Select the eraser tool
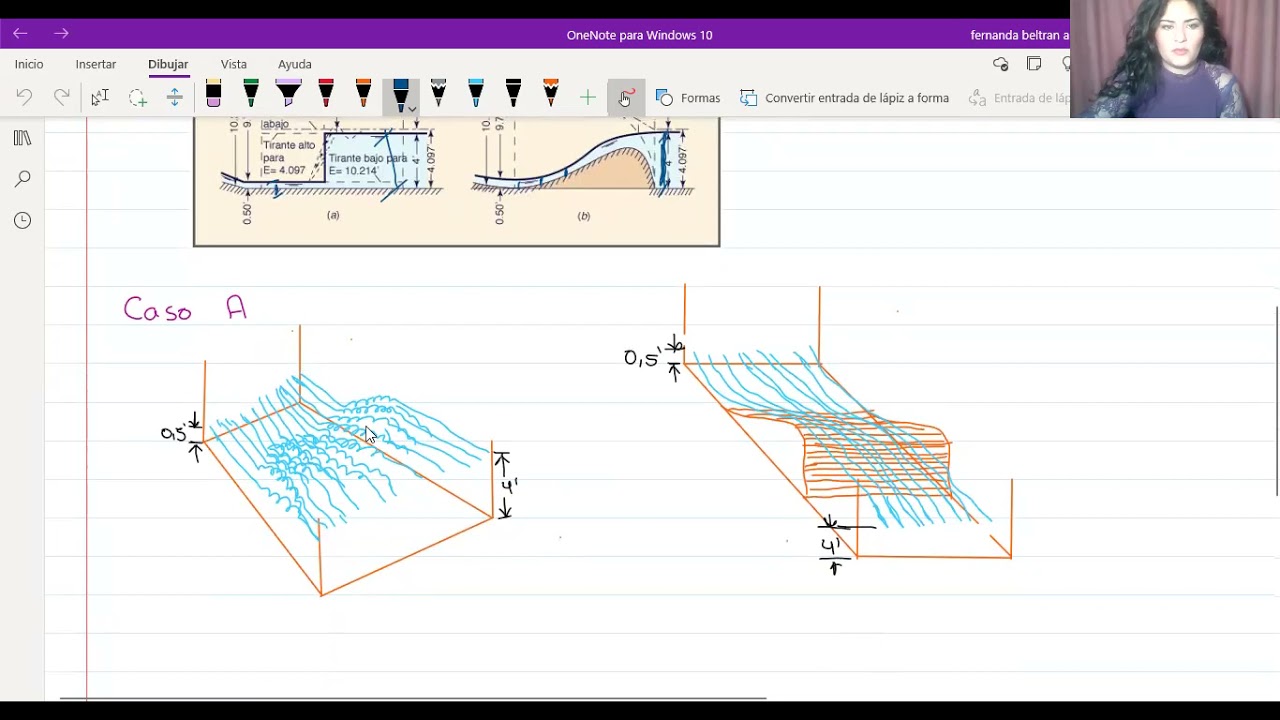The image size is (1280, 720). pos(213,95)
